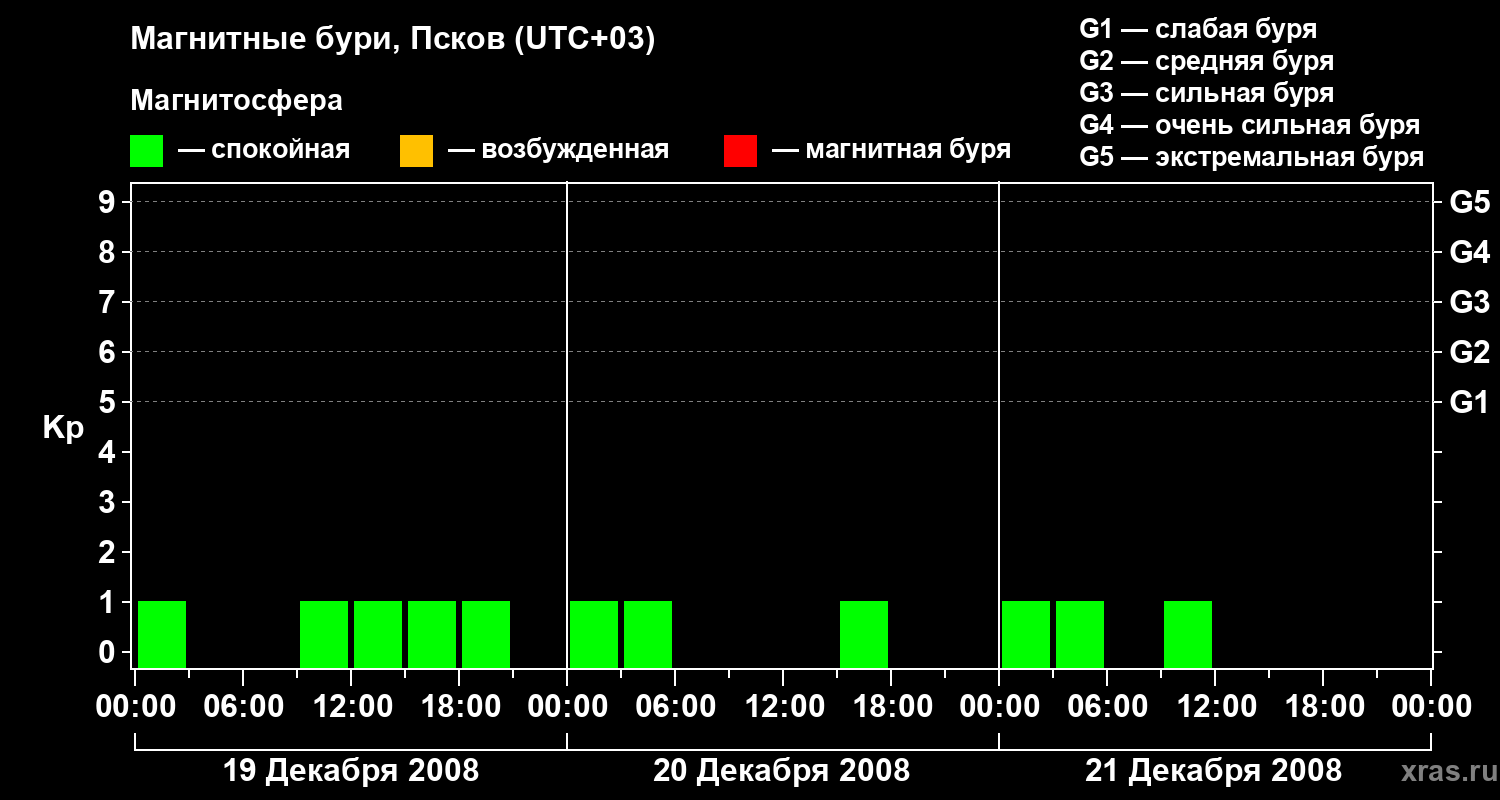Click the red 'магнитная буря' legend swatch

pyautogui.click(x=740, y=151)
